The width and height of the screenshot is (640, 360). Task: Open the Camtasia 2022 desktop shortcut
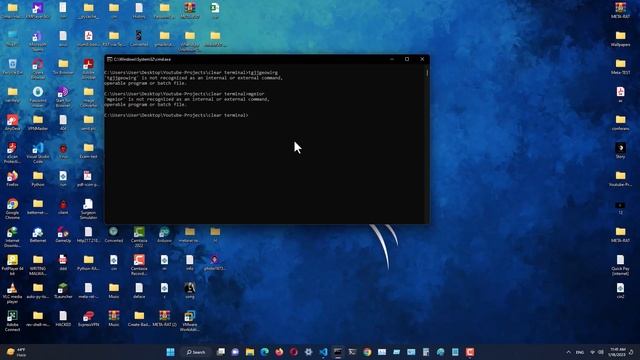point(139,237)
